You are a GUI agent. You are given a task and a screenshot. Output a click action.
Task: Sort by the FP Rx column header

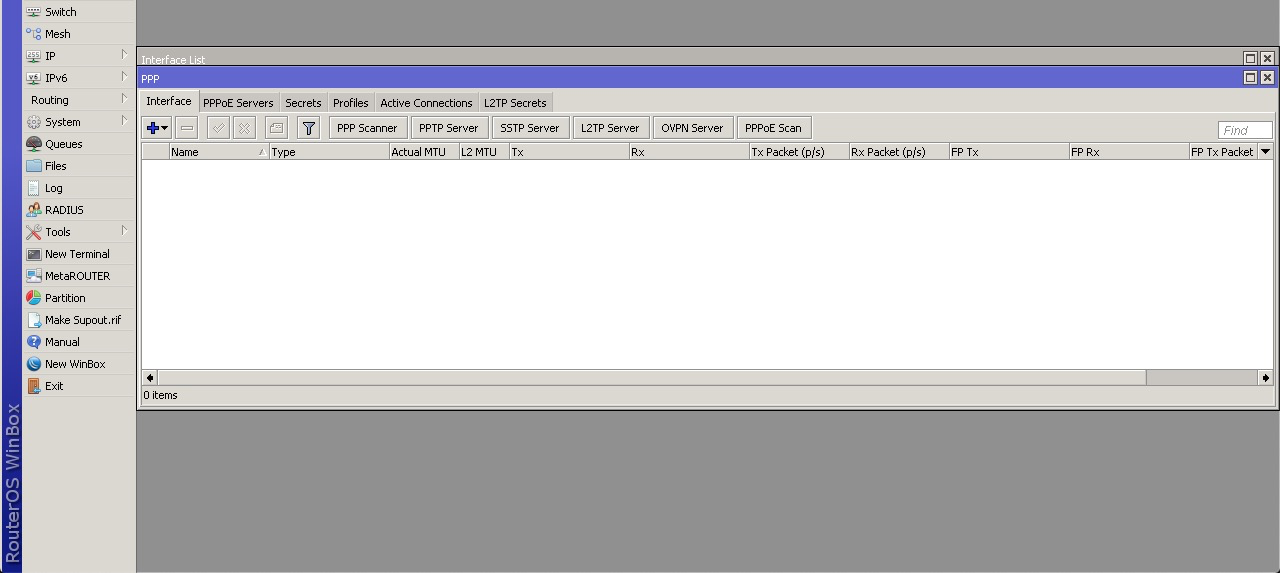coord(1129,152)
